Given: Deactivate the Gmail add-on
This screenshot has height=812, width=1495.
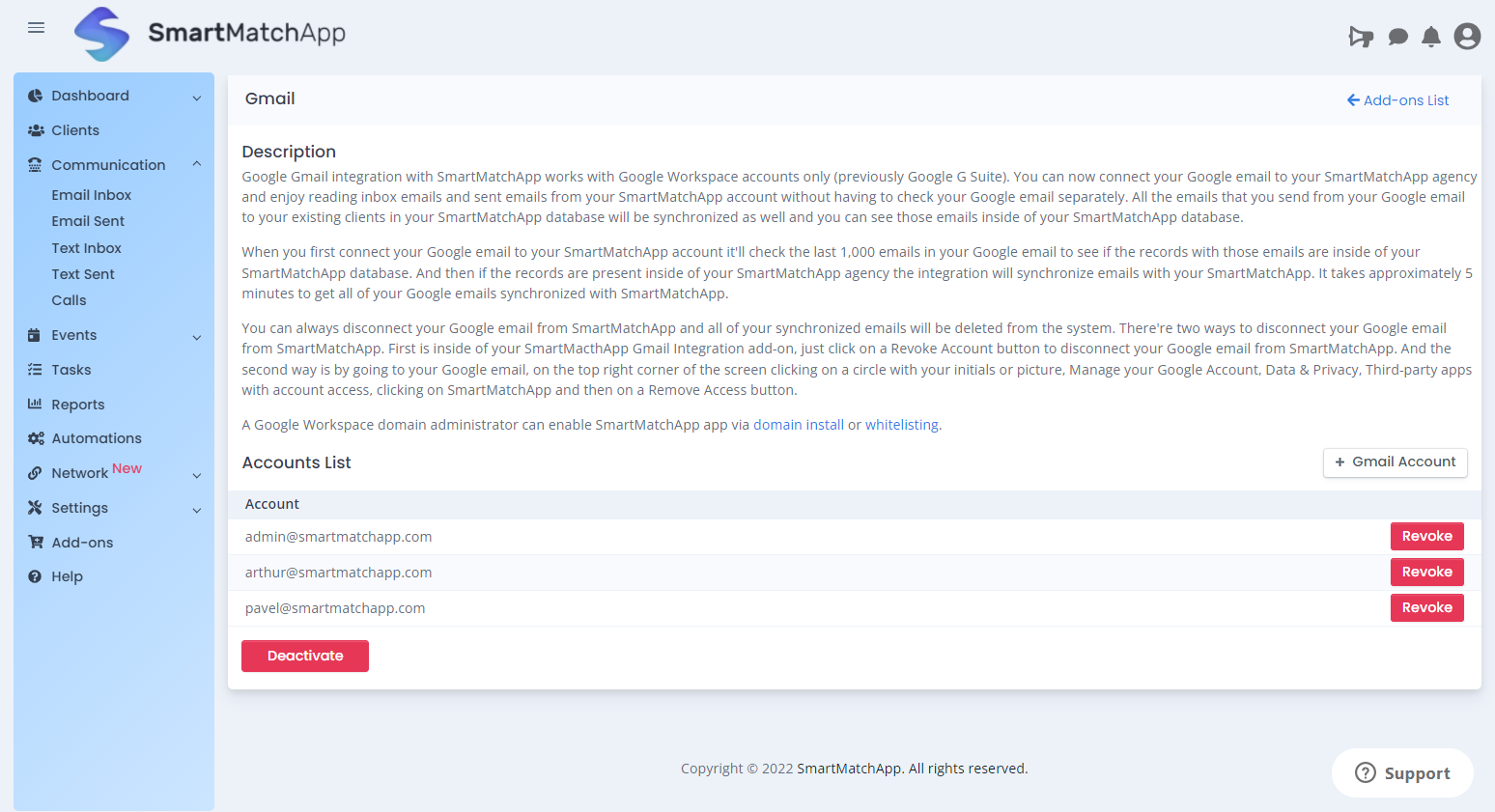Looking at the screenshot, I should pyautogui.click(x=305, y=657).
